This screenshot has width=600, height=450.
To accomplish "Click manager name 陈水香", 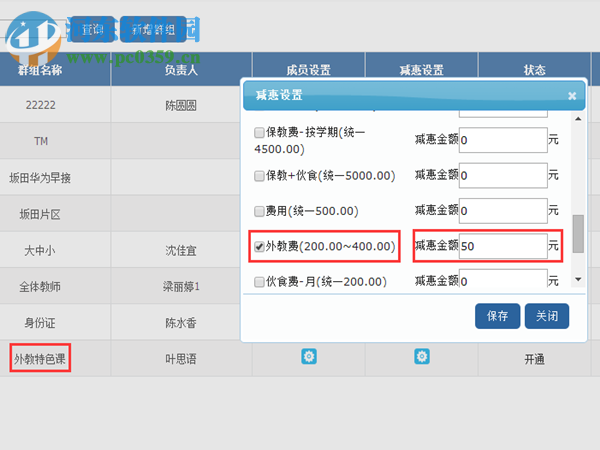I will (181, 323).
